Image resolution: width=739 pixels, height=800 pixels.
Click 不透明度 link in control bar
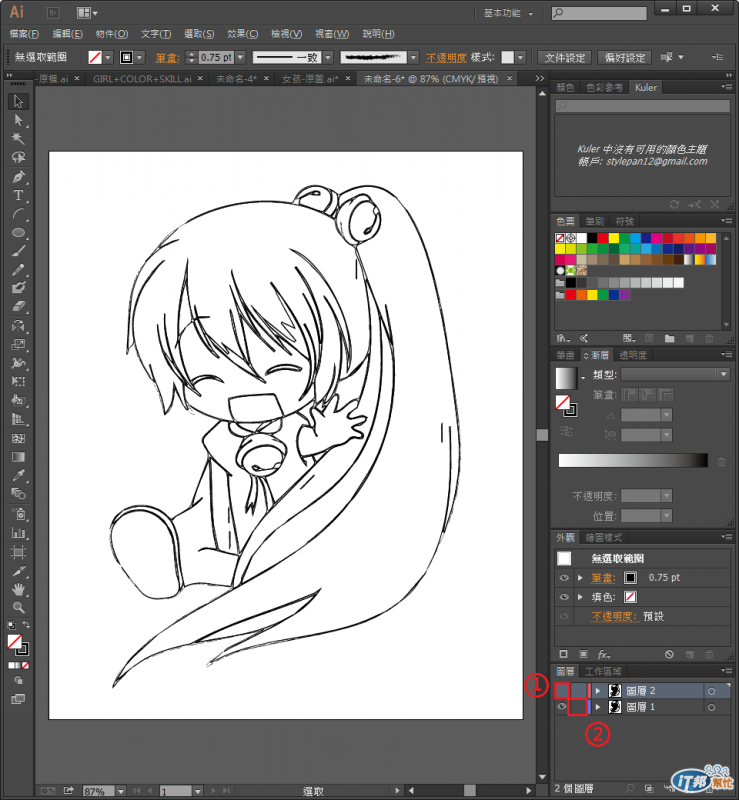coord(446,58)
